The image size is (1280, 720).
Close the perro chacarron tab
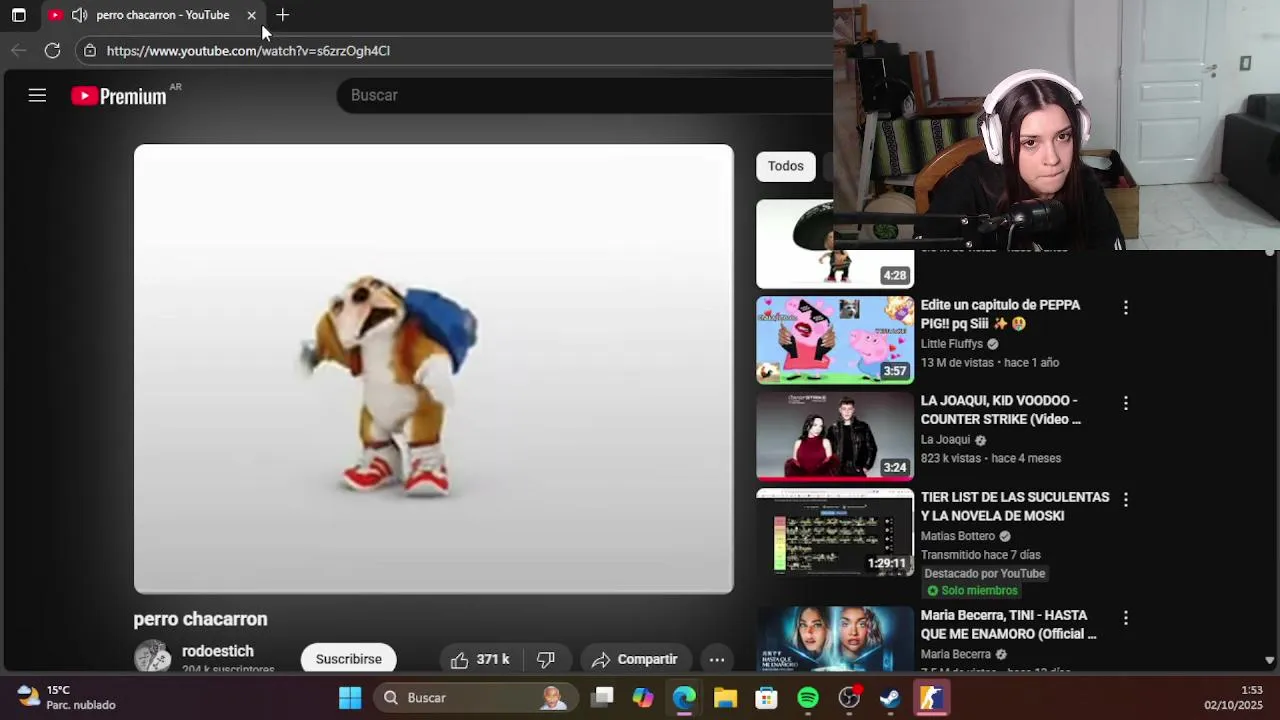(x=251, y=15)
